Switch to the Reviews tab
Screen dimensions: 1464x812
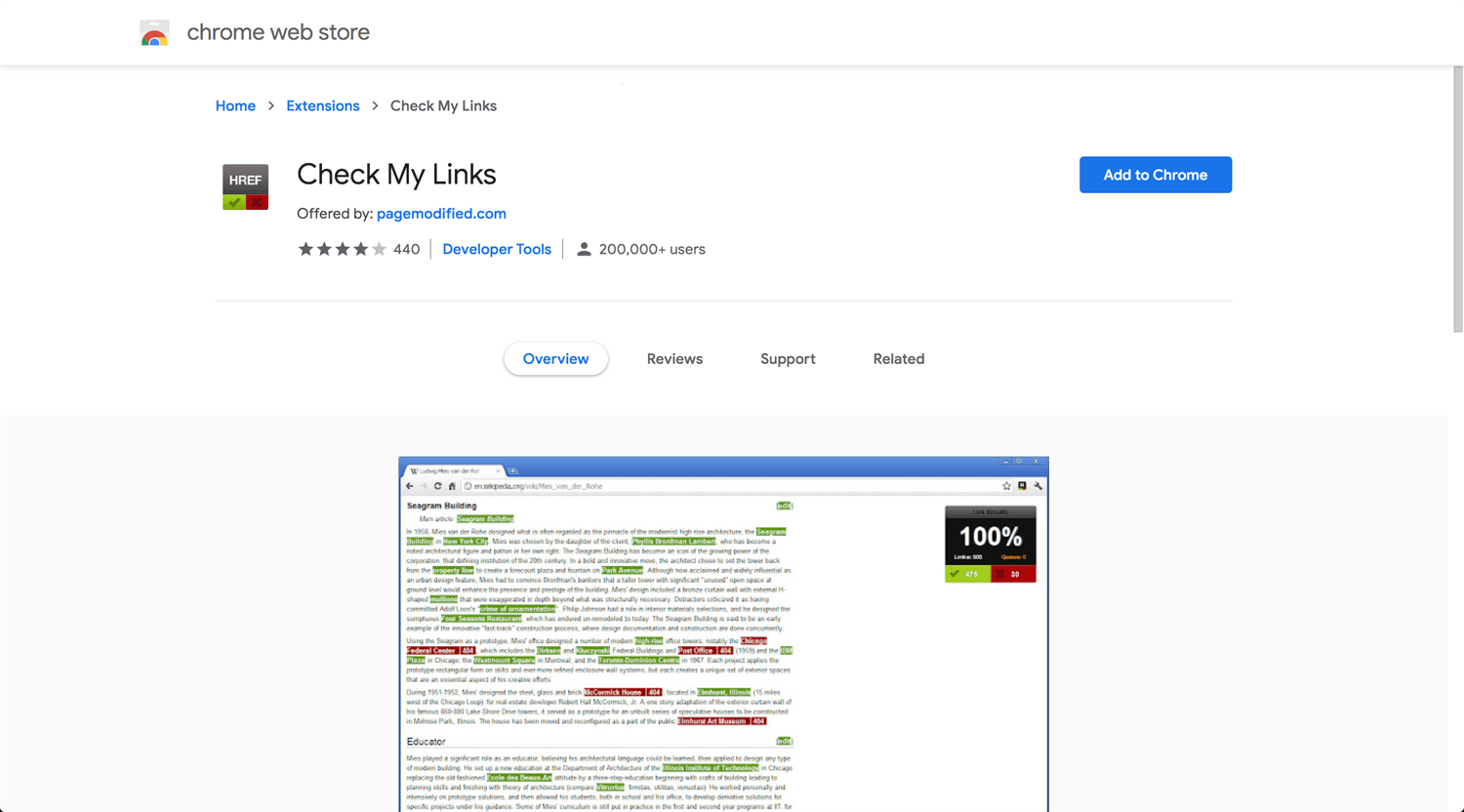pos(674,358)
